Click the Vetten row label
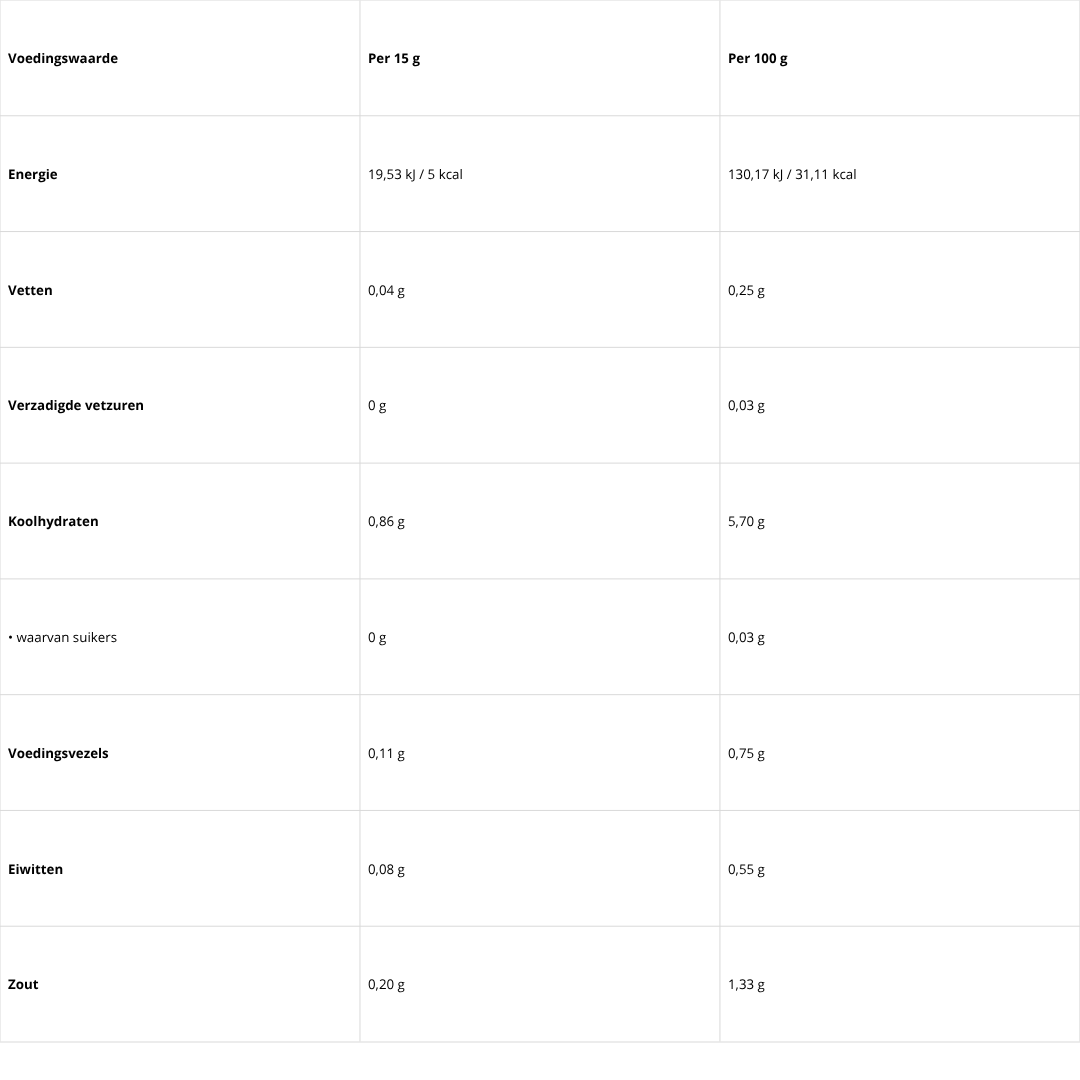The width and height of the screenshot is (1080, 1080). pyautogui.click(x=30, y=290)
